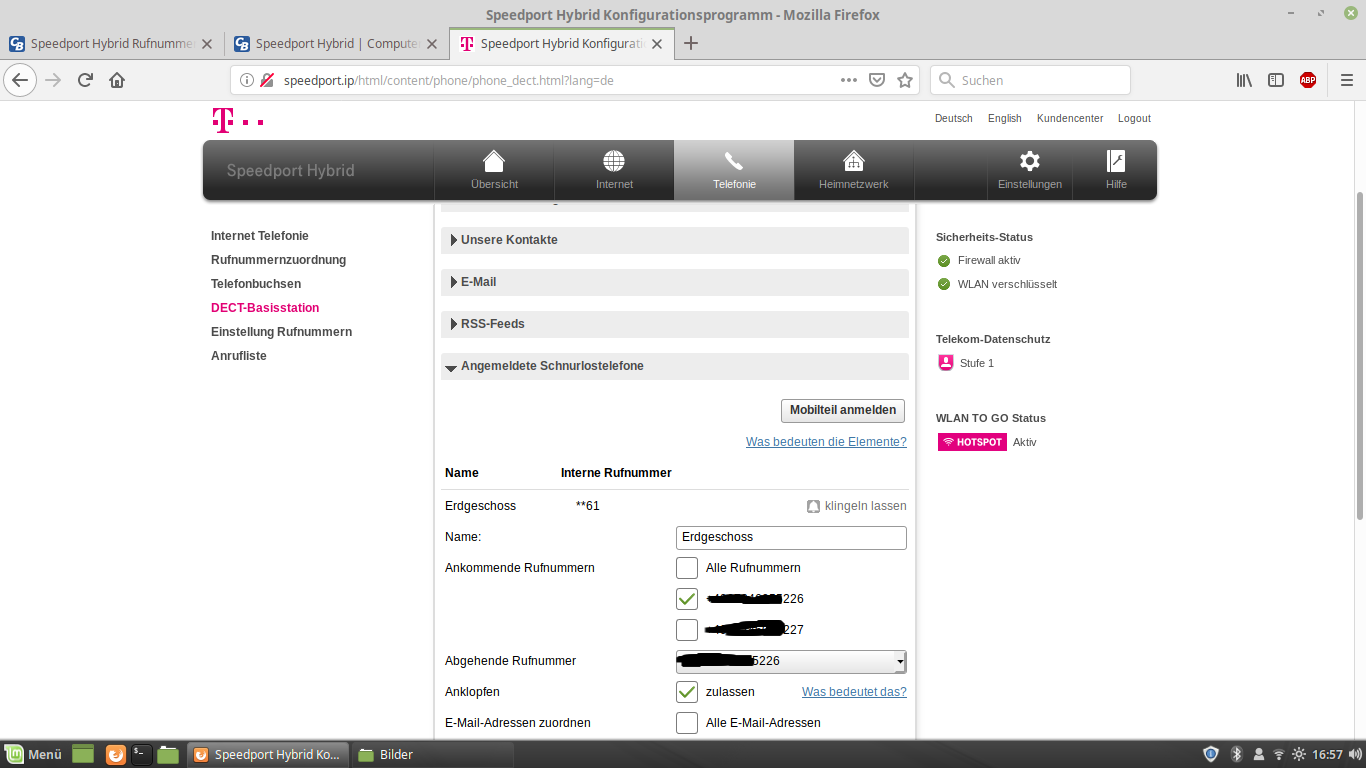
Task: Click the Firefox Suchen search box
Action: [x=1031, y=80]
